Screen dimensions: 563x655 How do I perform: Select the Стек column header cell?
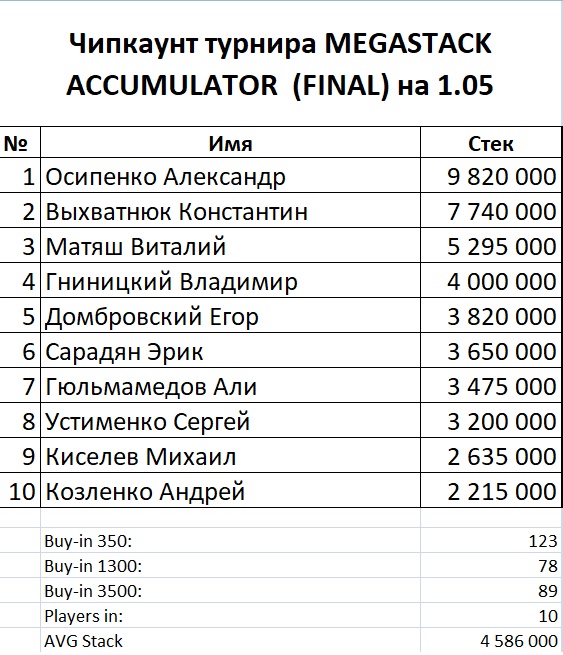pos(491,142)
